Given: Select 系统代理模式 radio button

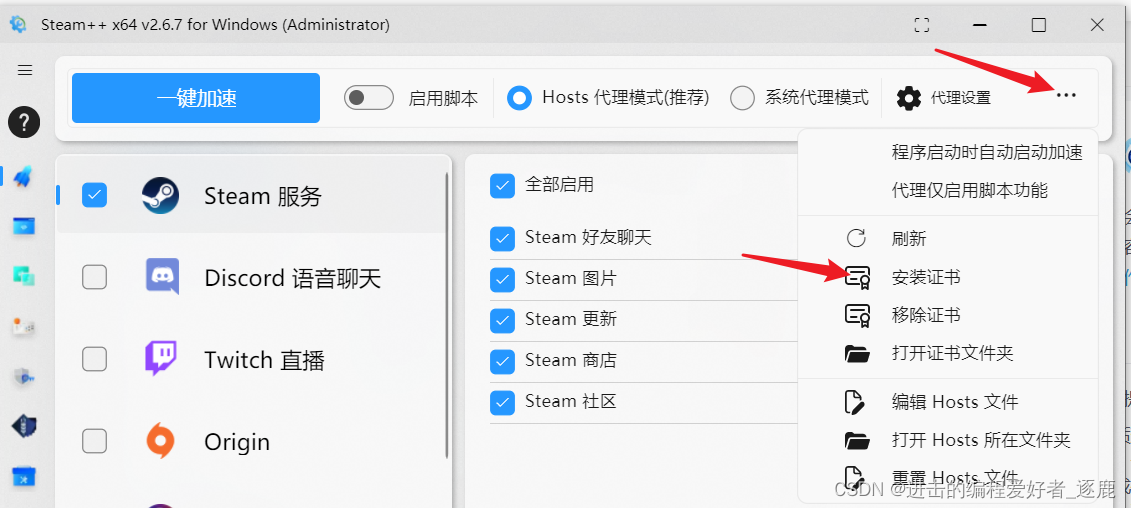Looking at the screenshot, I should [x=742, y=97].
